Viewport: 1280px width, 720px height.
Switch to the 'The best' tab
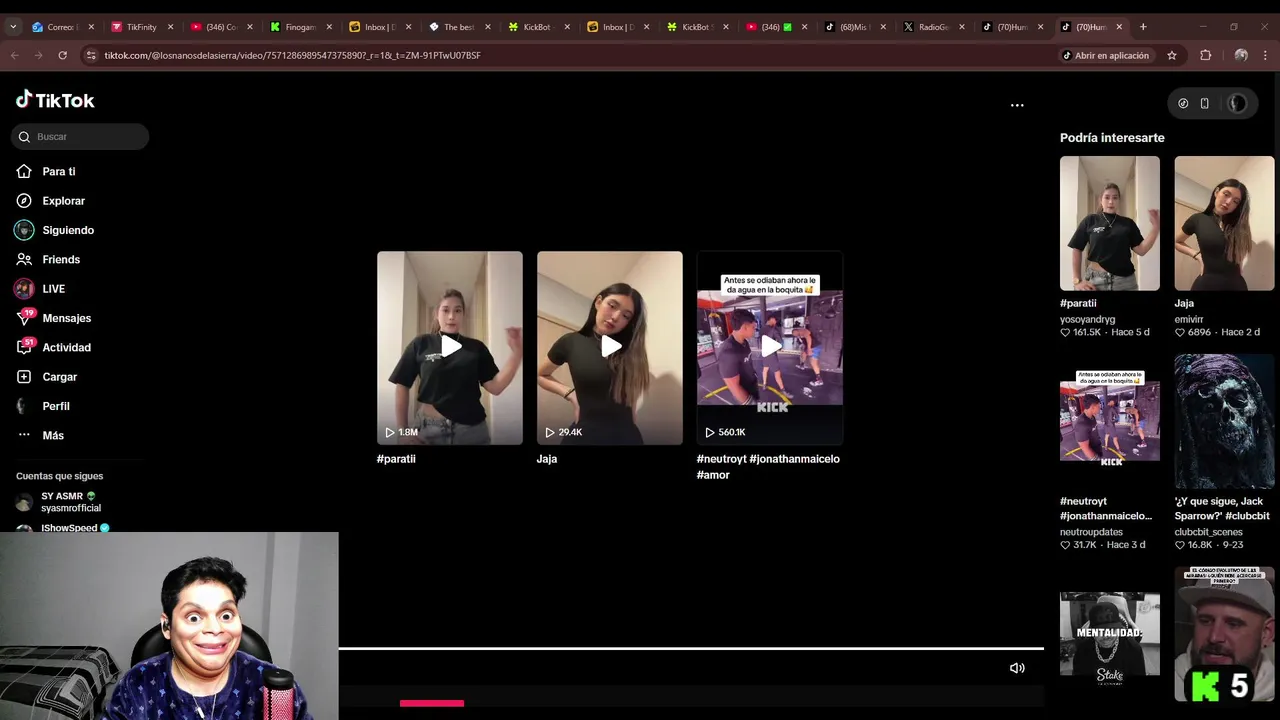coord(459,27)
